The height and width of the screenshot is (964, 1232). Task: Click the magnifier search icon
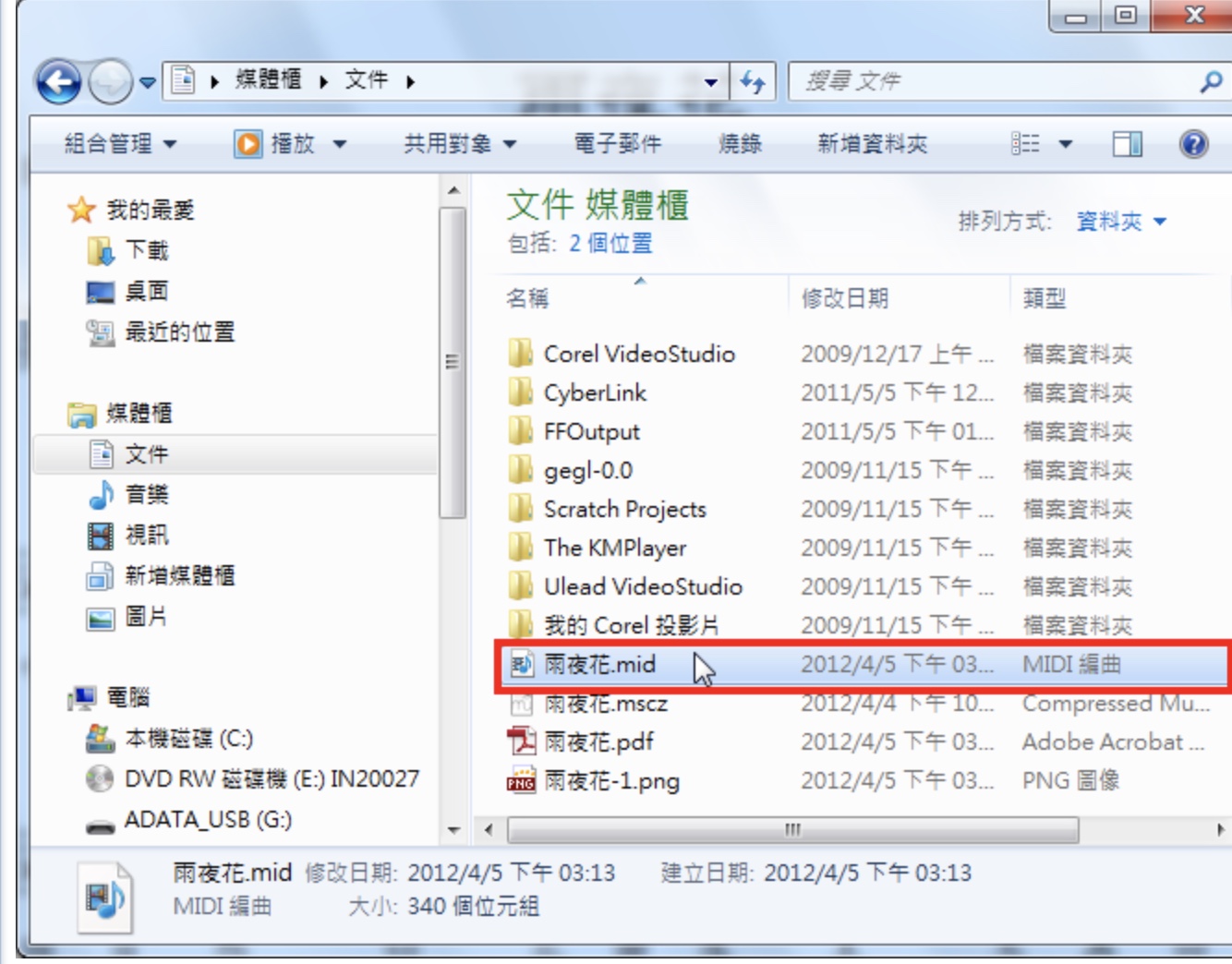(1210, 82)
